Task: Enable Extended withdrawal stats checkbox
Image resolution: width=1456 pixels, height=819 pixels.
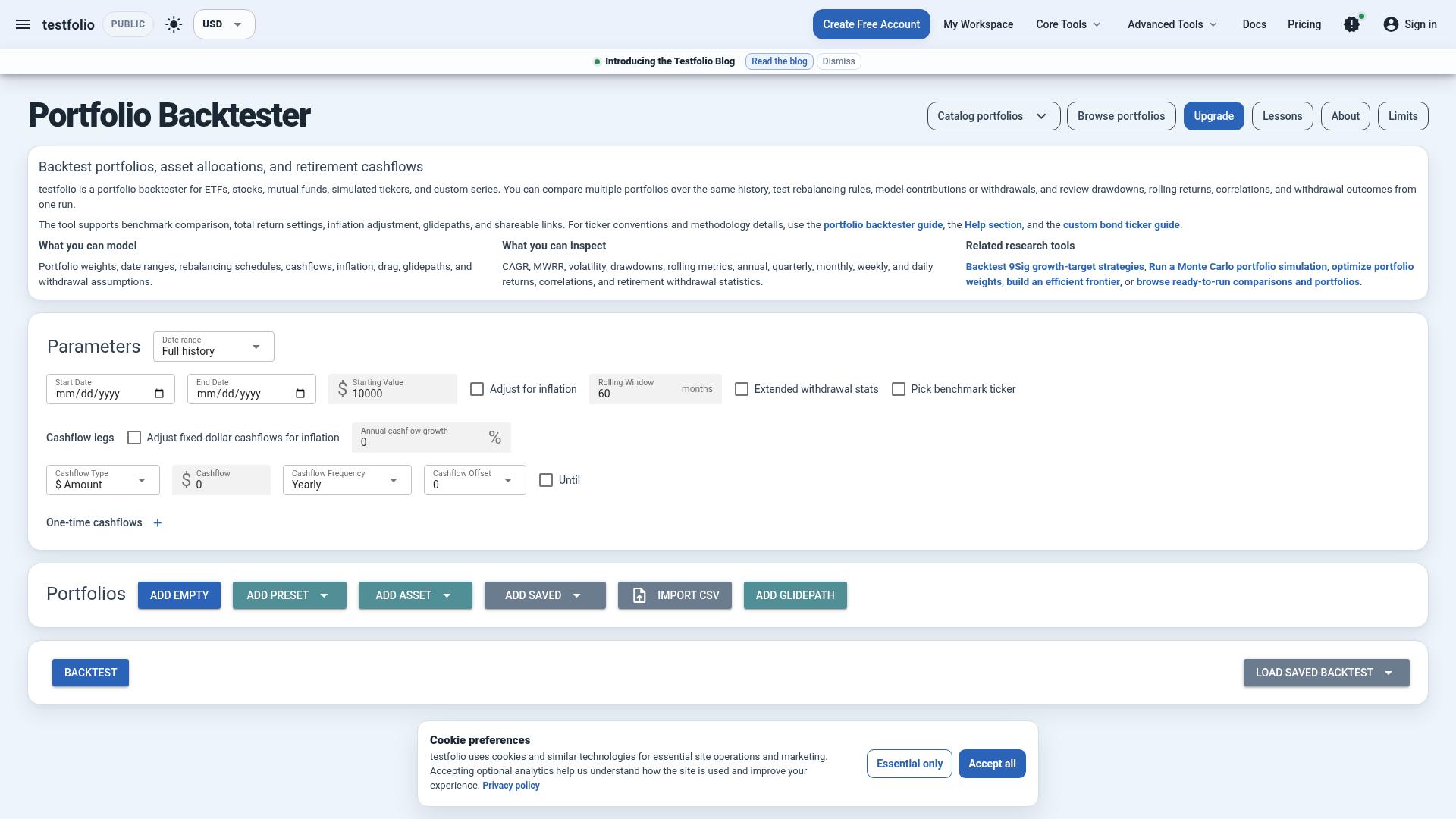Action: point(742,389)
